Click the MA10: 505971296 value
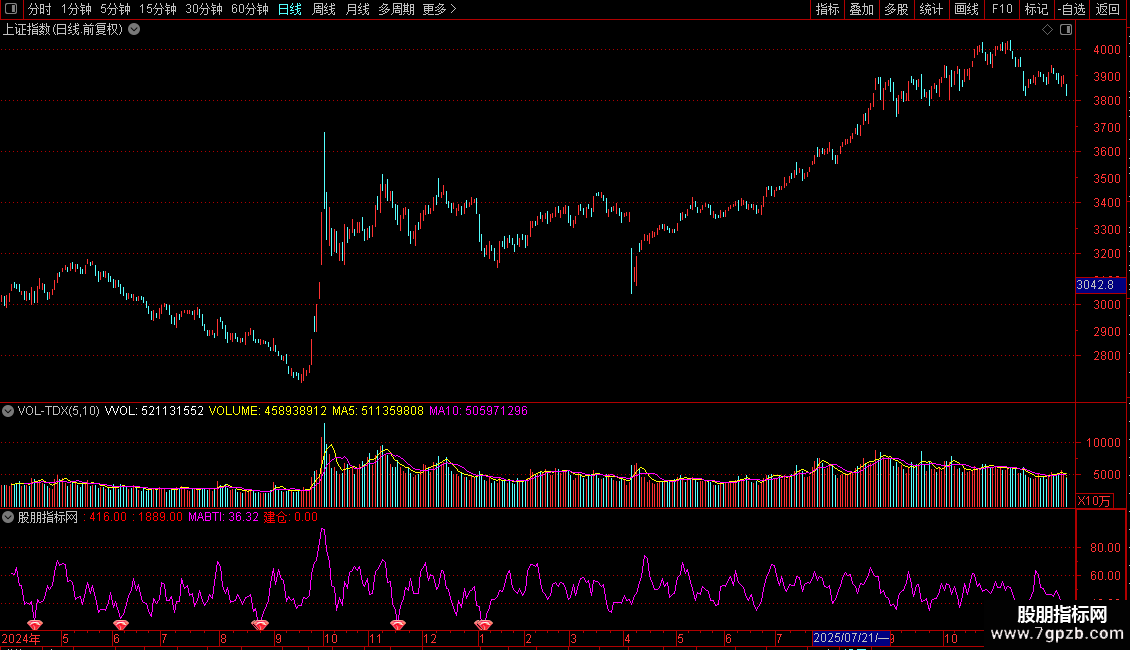Screen dimensions: 1130x650 (x=479, y=411)
